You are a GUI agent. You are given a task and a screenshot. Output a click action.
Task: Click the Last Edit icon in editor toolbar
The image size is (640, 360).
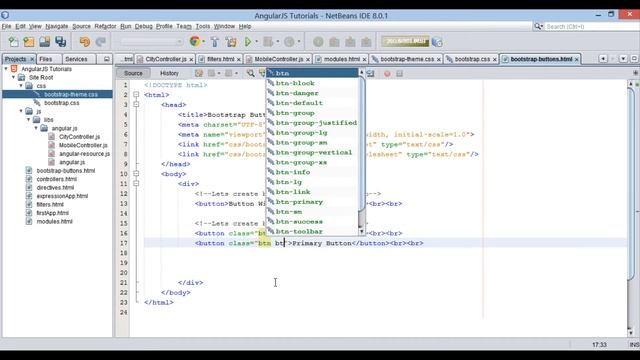pos(199,73)
